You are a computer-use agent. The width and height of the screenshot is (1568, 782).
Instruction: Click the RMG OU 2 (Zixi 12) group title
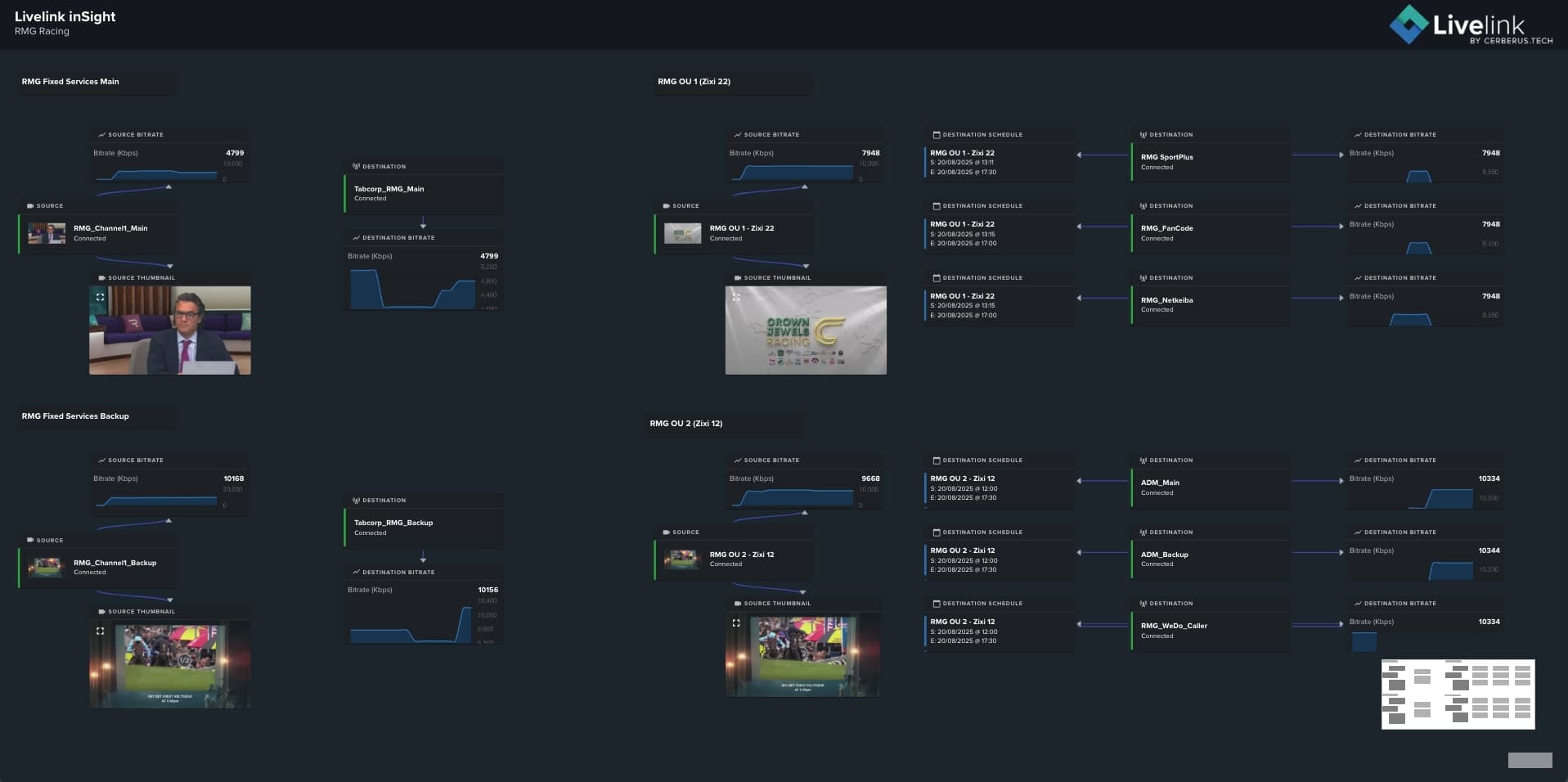(685, 424)
